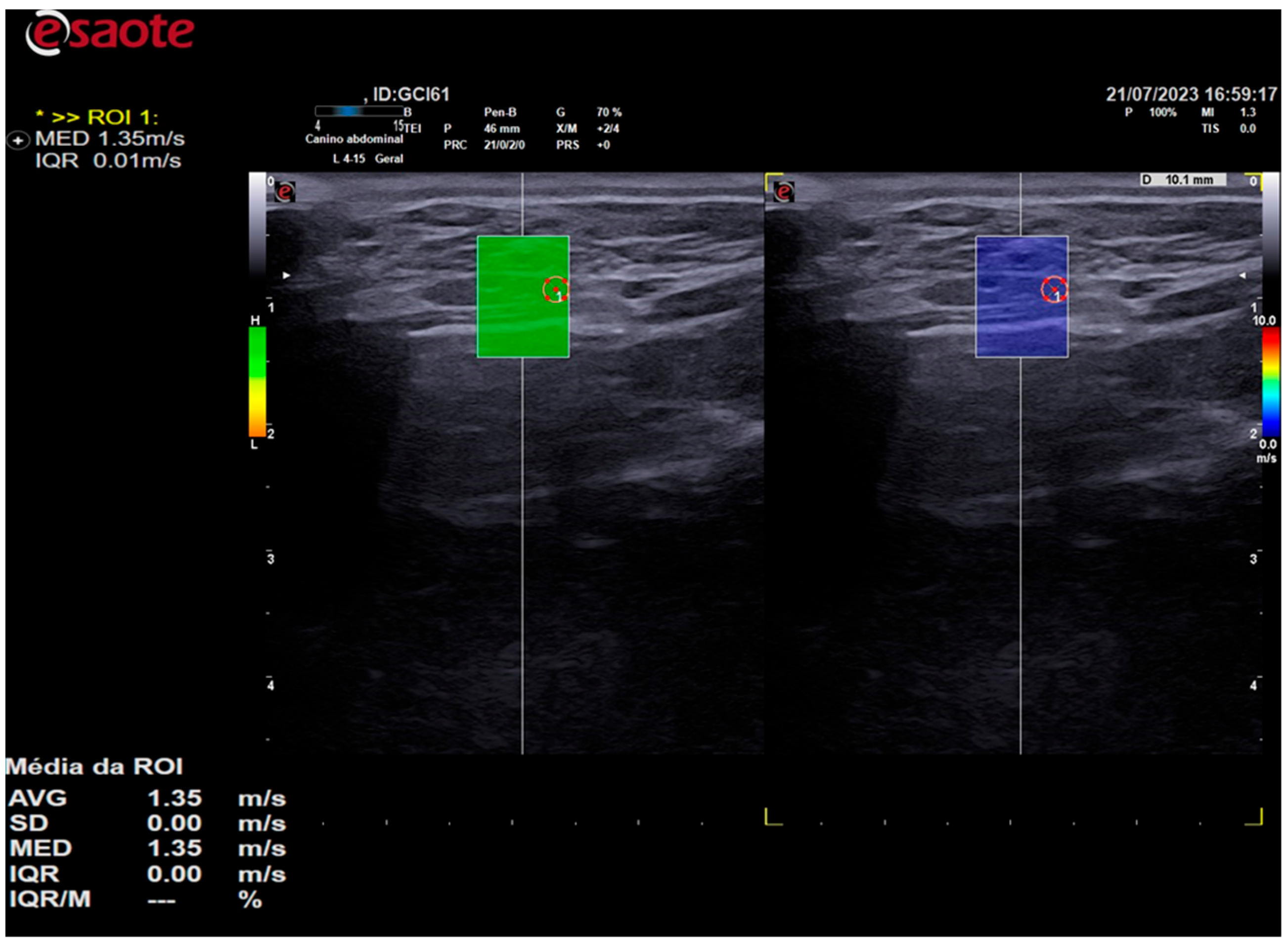
Task: Click the plus circle icon beside MED 1.35m/s
Action: pyautogui.click(x=18, y=140)
